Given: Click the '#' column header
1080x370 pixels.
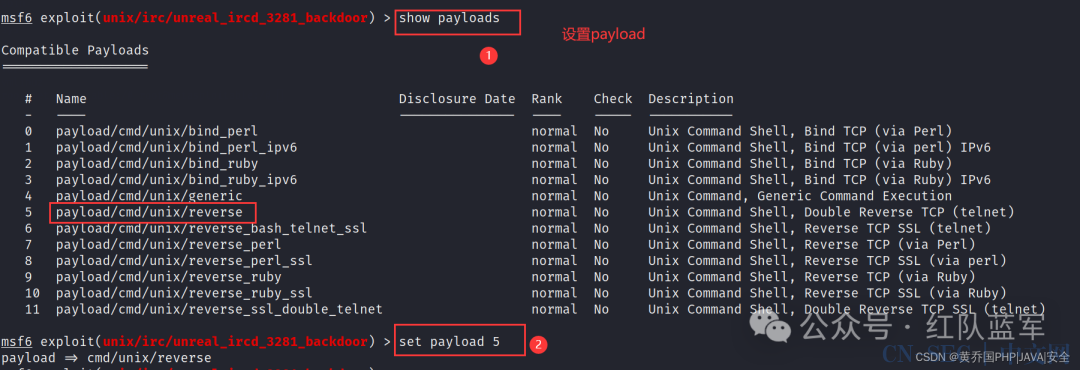Looking at the screenshot, I should tap(28, 99).
